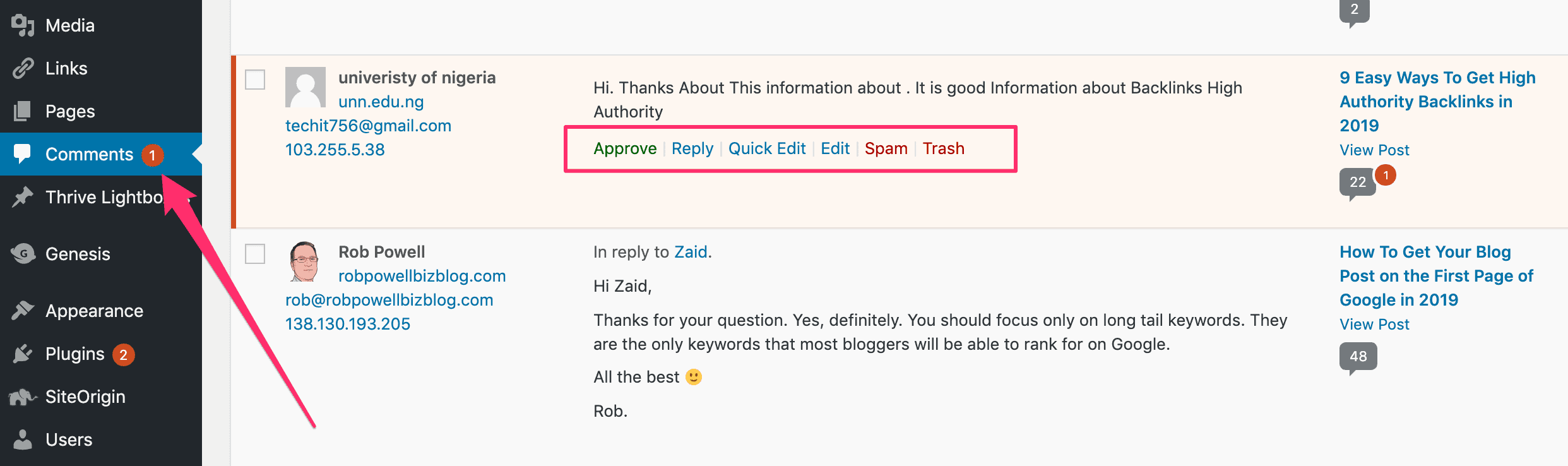Viewport: 1568px width, 466px height.
Task: Mark the comment as Spam
Action: (x=886, y=148)
